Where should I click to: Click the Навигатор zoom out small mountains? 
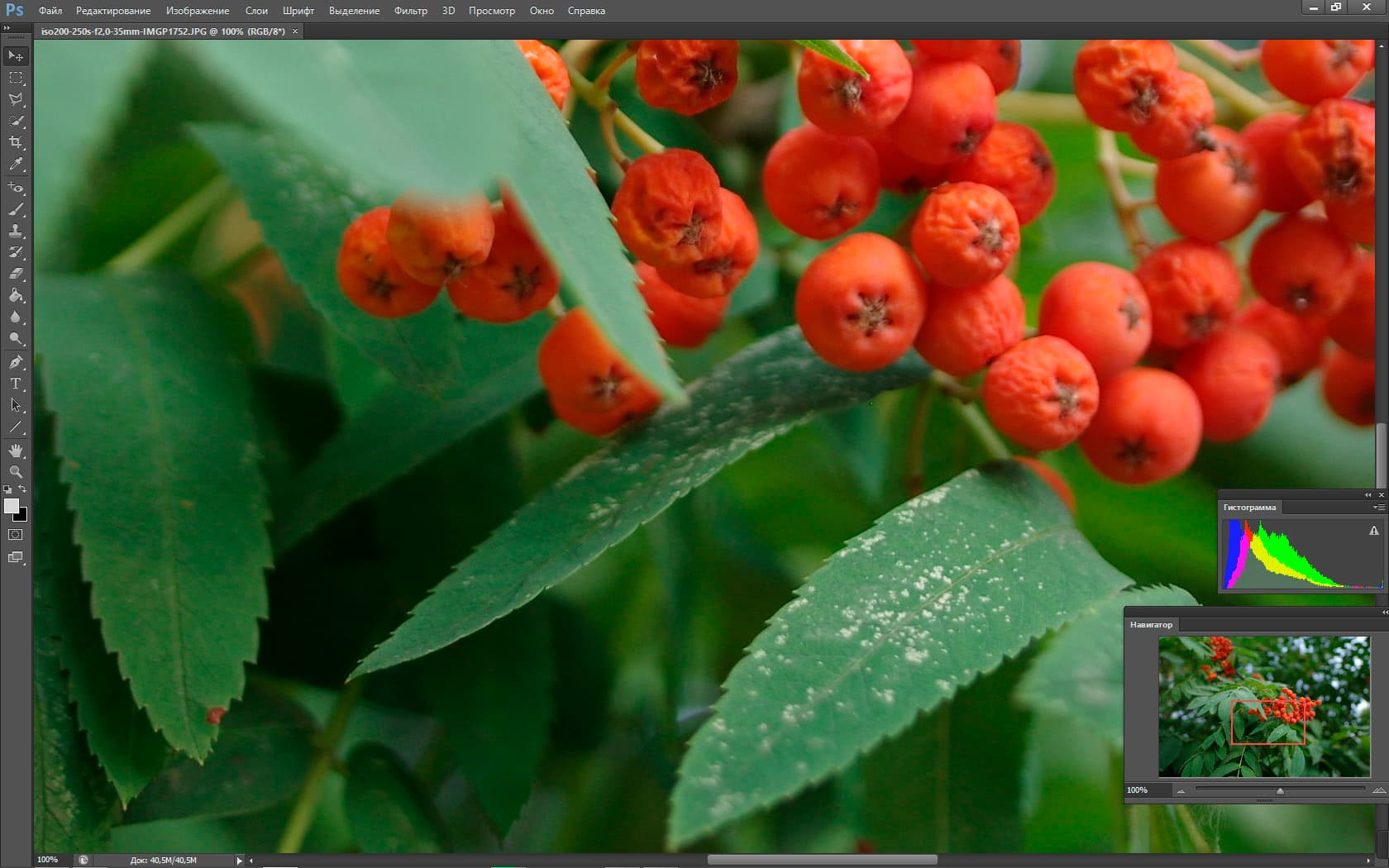click(x=1181, y=791)
